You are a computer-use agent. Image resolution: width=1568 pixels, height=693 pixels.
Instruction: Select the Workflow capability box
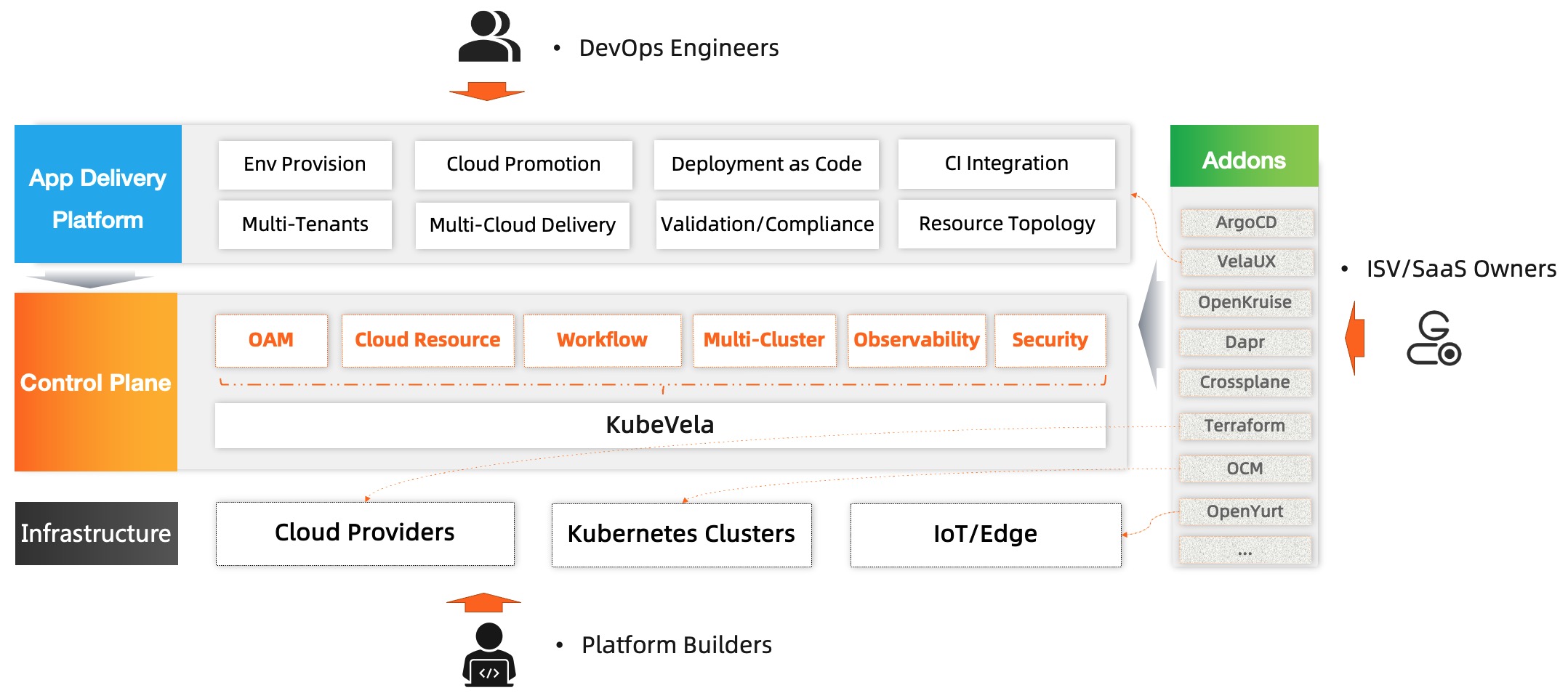[x=602, y=340]
